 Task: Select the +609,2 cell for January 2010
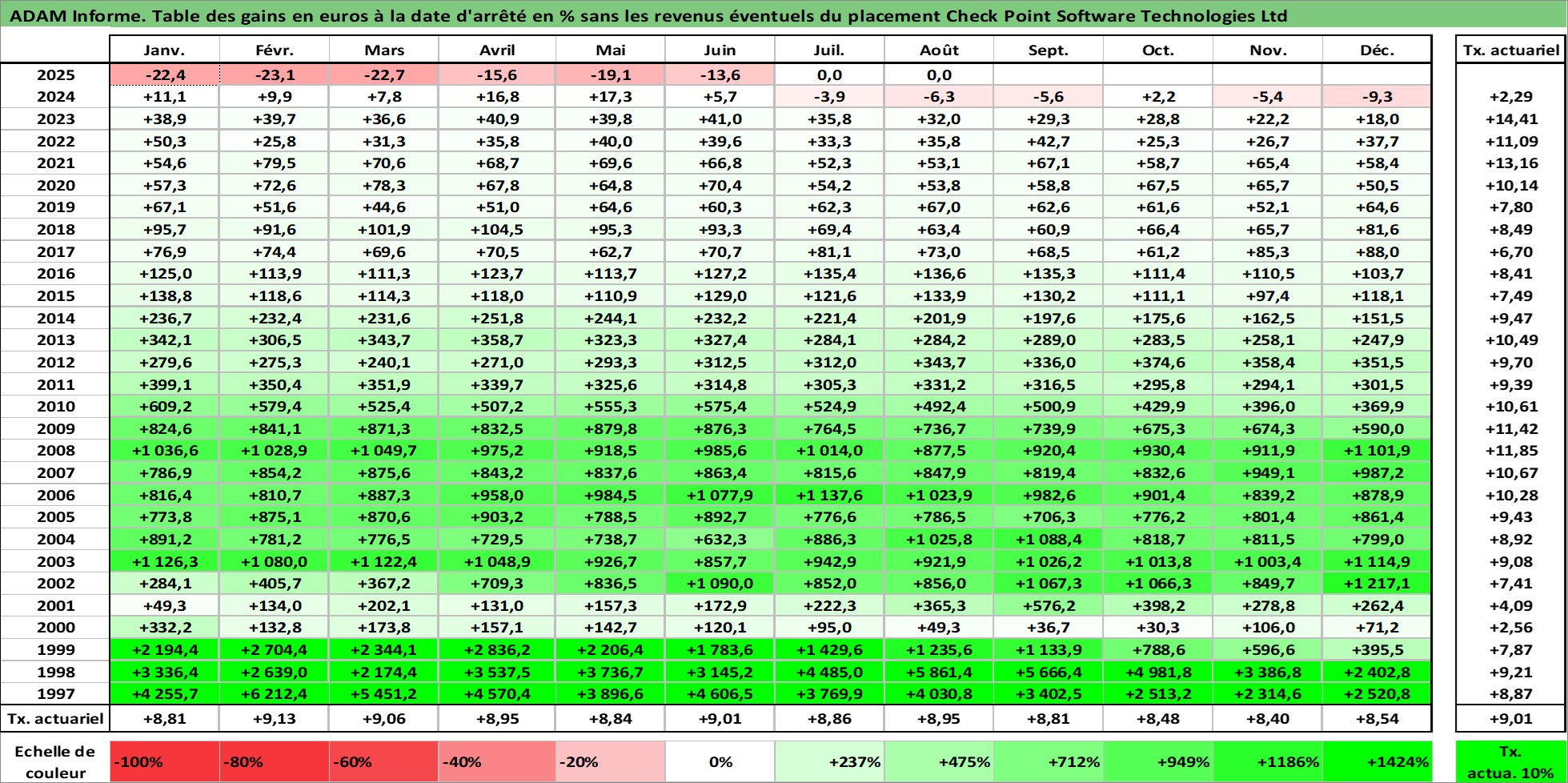click(164, 407)
